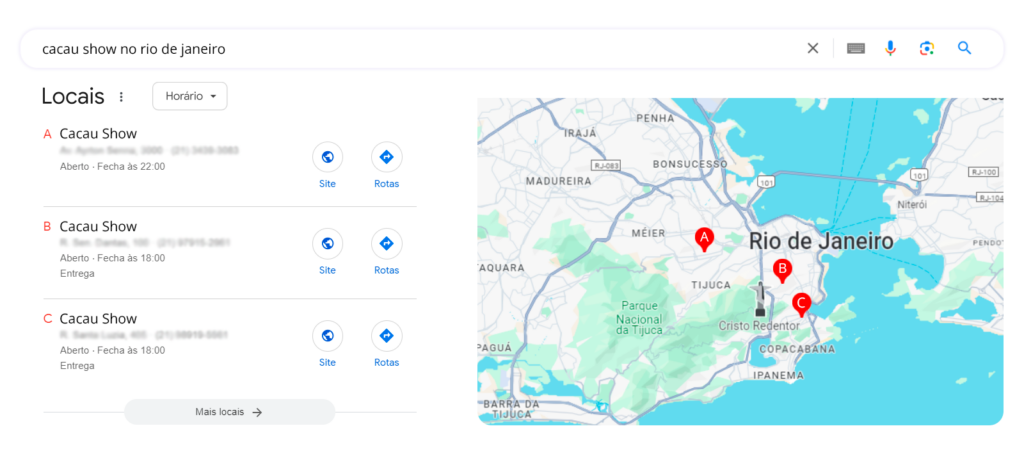Click map pin A near Méier
This screenshot has width=1024, height=458.
[x=704, y=239]
